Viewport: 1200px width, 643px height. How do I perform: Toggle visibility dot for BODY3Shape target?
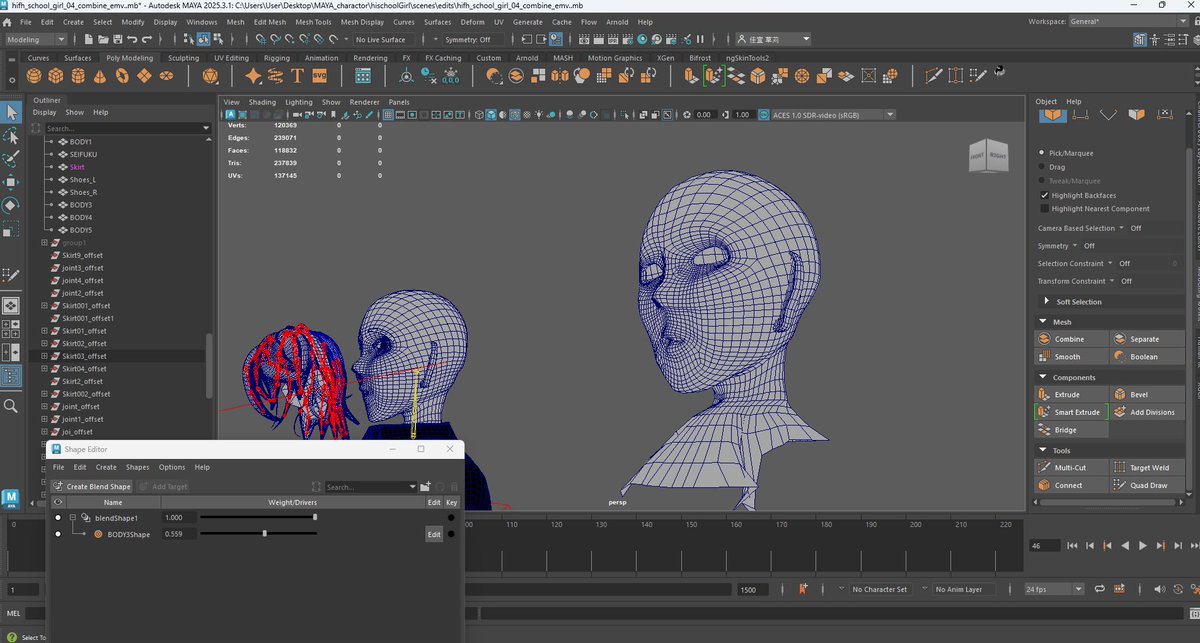[x=58, y=534]
